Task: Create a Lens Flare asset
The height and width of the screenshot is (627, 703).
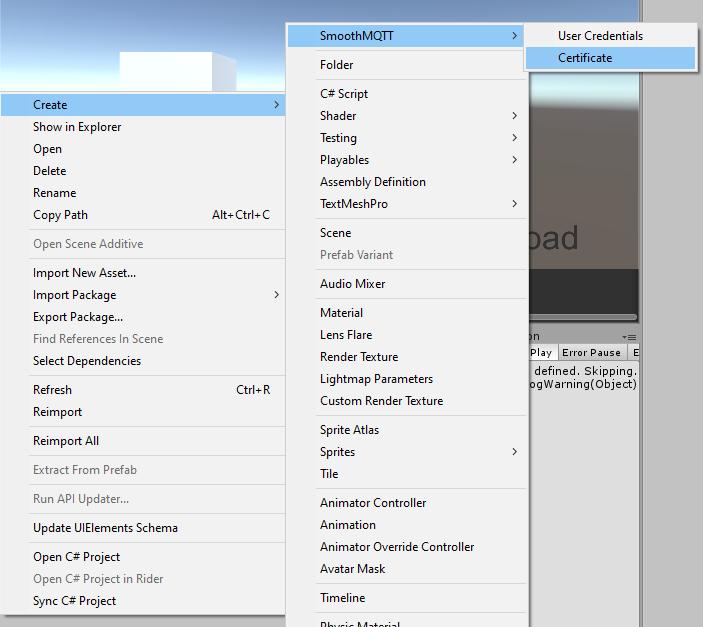Action: click(406, 335)
